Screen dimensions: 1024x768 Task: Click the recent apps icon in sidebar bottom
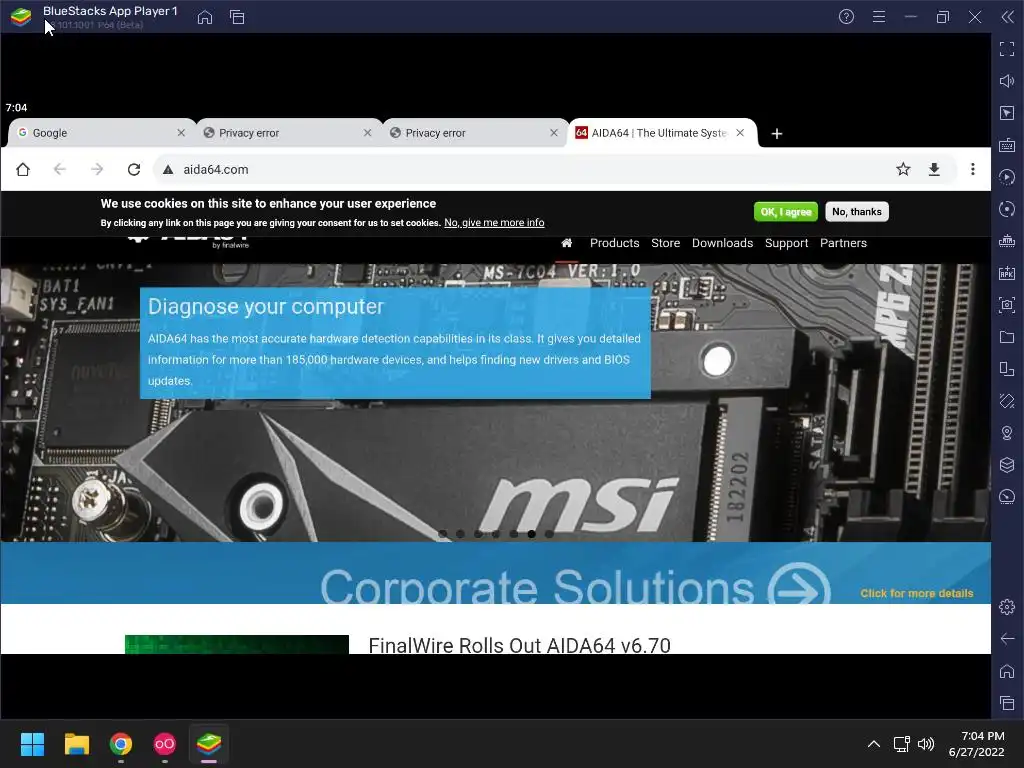click(x=1006, y=703)
